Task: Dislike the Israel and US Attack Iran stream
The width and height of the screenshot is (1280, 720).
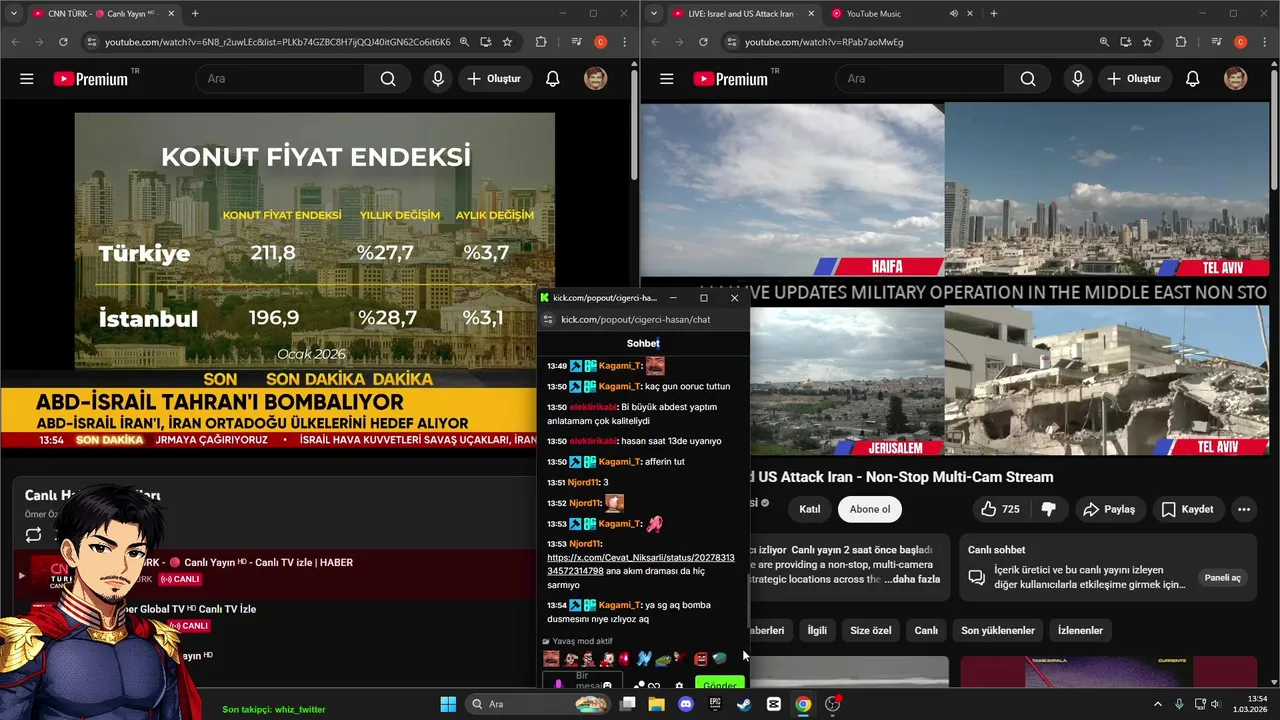Action: pyautogui.click(x=1048, y=509)
